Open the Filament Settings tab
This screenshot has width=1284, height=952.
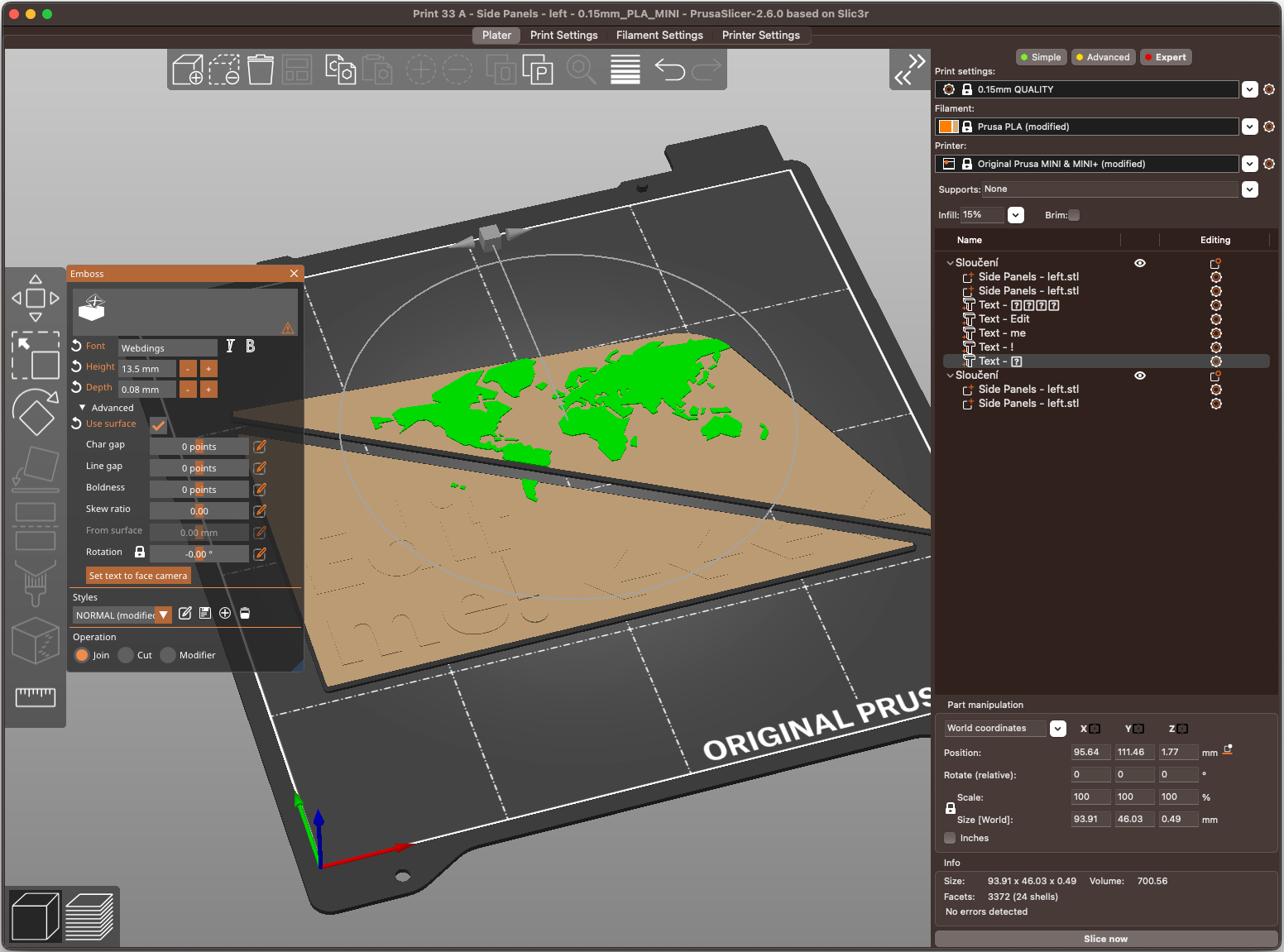point(659,36)
